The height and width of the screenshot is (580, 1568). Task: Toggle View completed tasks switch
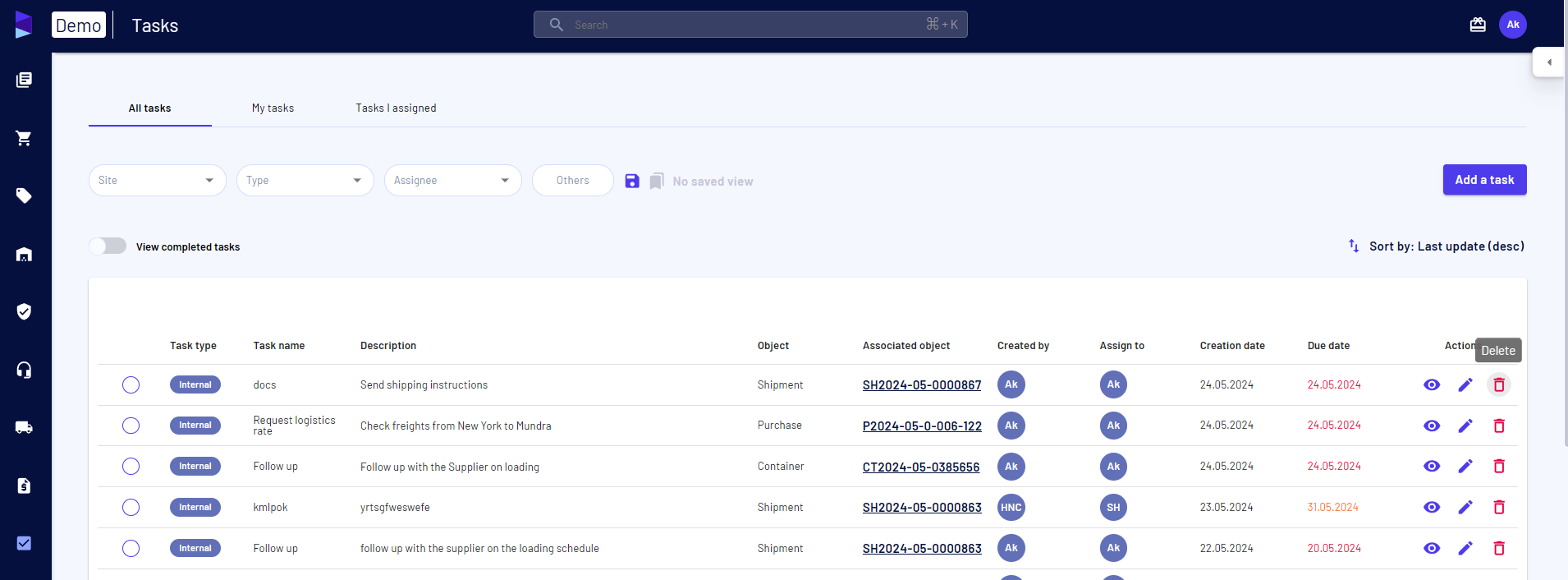pos(108,246)
